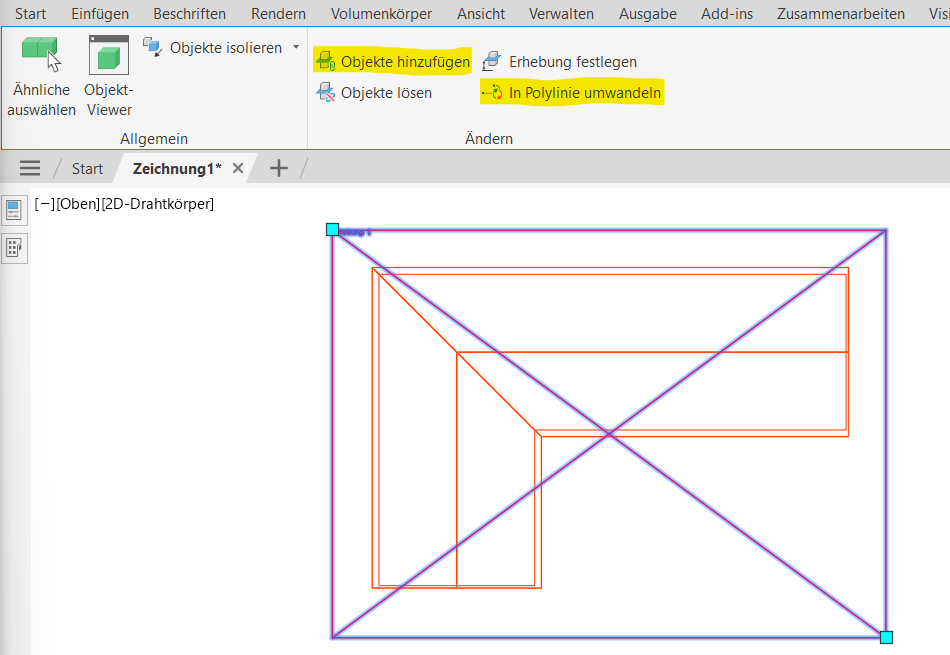Click In Polylinie umwandeln
This screenshot has height=655, width=950.
coord(584,93)
